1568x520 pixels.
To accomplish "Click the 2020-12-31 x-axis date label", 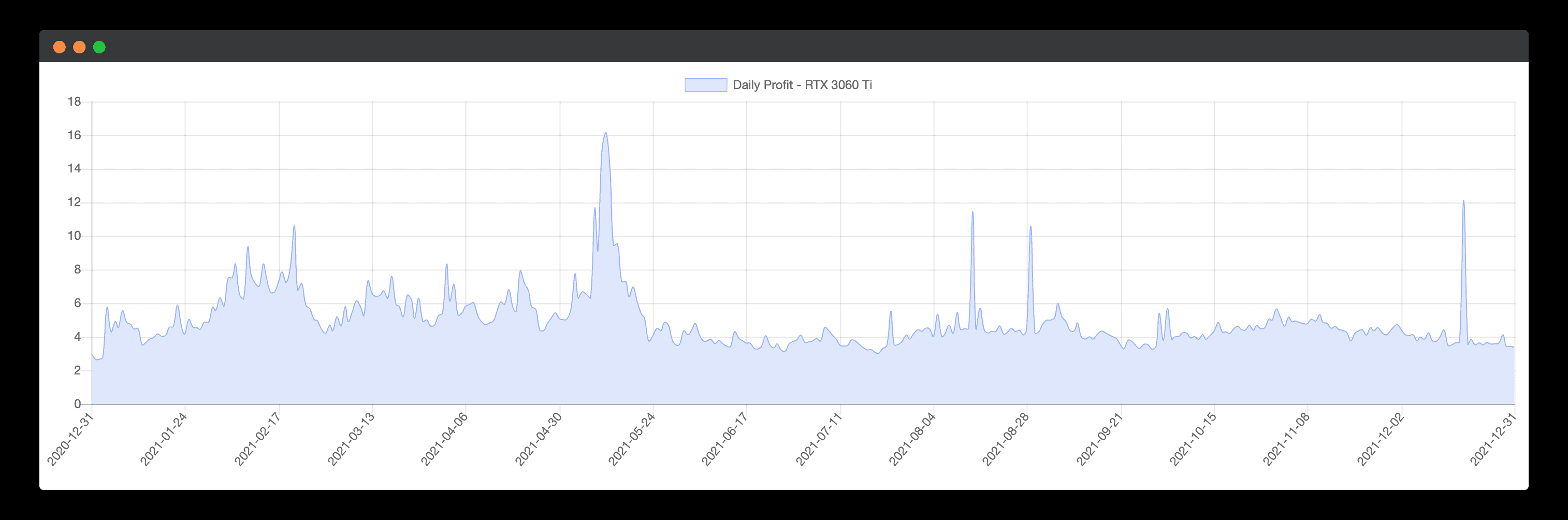I will pyautogui.click(x=70, y=439).
